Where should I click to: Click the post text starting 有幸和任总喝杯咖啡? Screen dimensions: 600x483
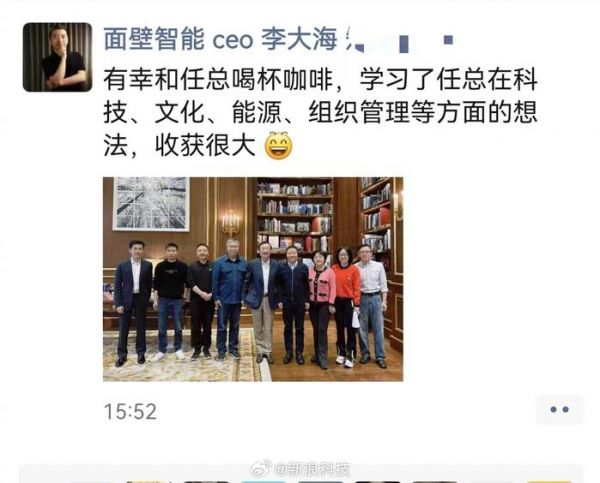(x=321, y=113)
